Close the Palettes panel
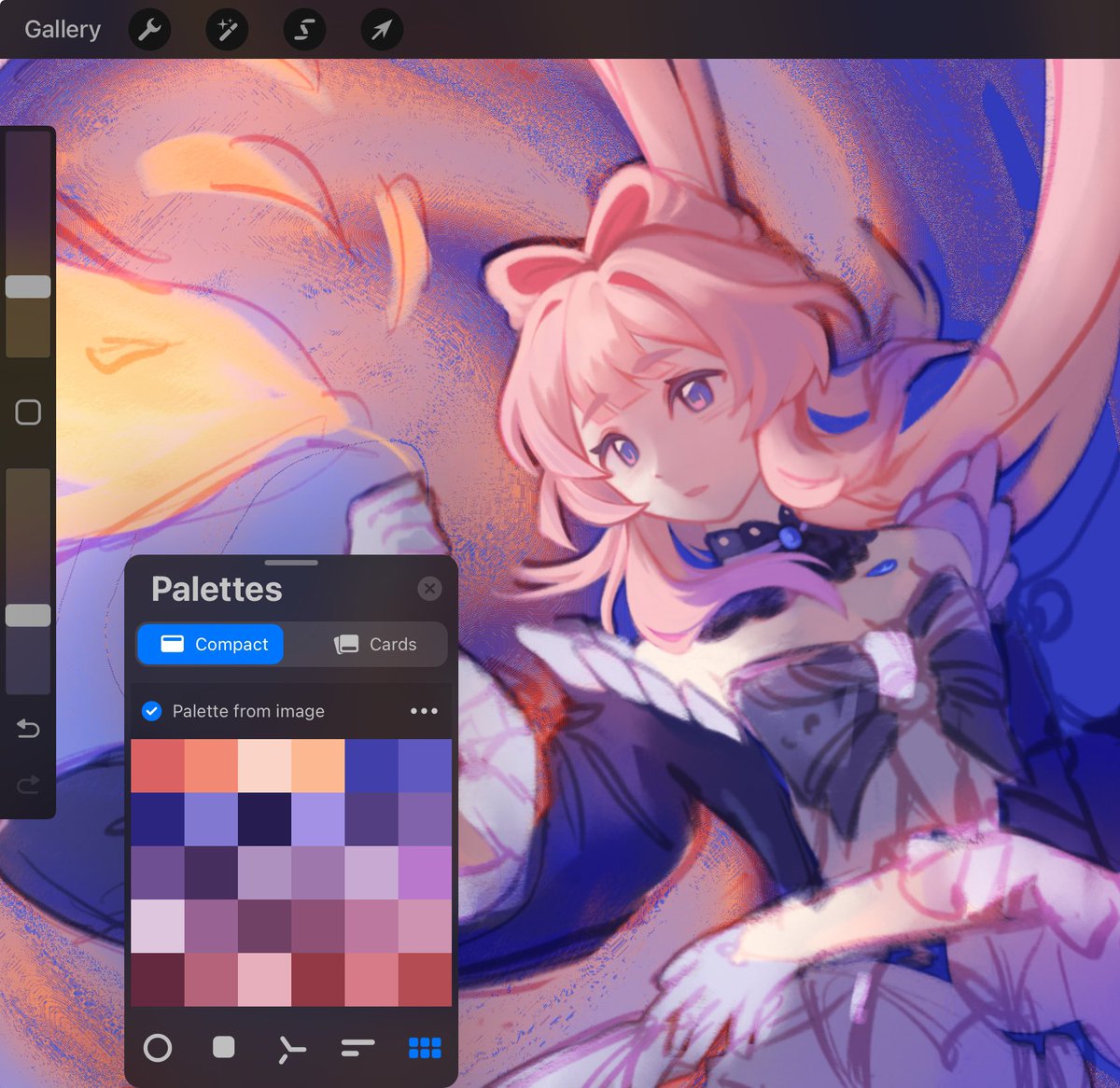 pyautogui.click(x=429, y=588)
